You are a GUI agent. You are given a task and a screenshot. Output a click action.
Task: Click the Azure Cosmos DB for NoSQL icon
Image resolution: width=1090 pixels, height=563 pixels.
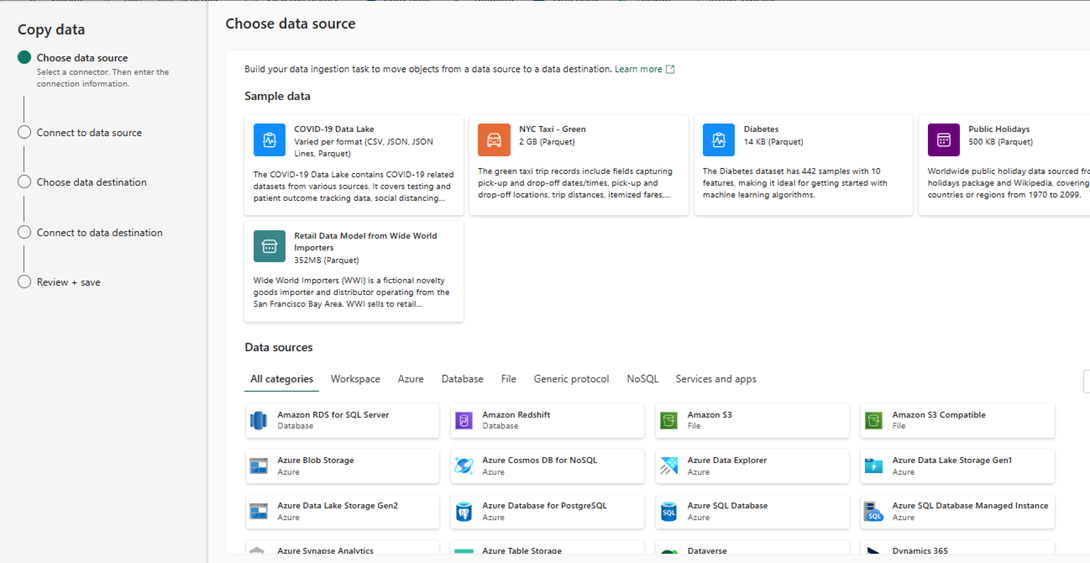point(464,466)
